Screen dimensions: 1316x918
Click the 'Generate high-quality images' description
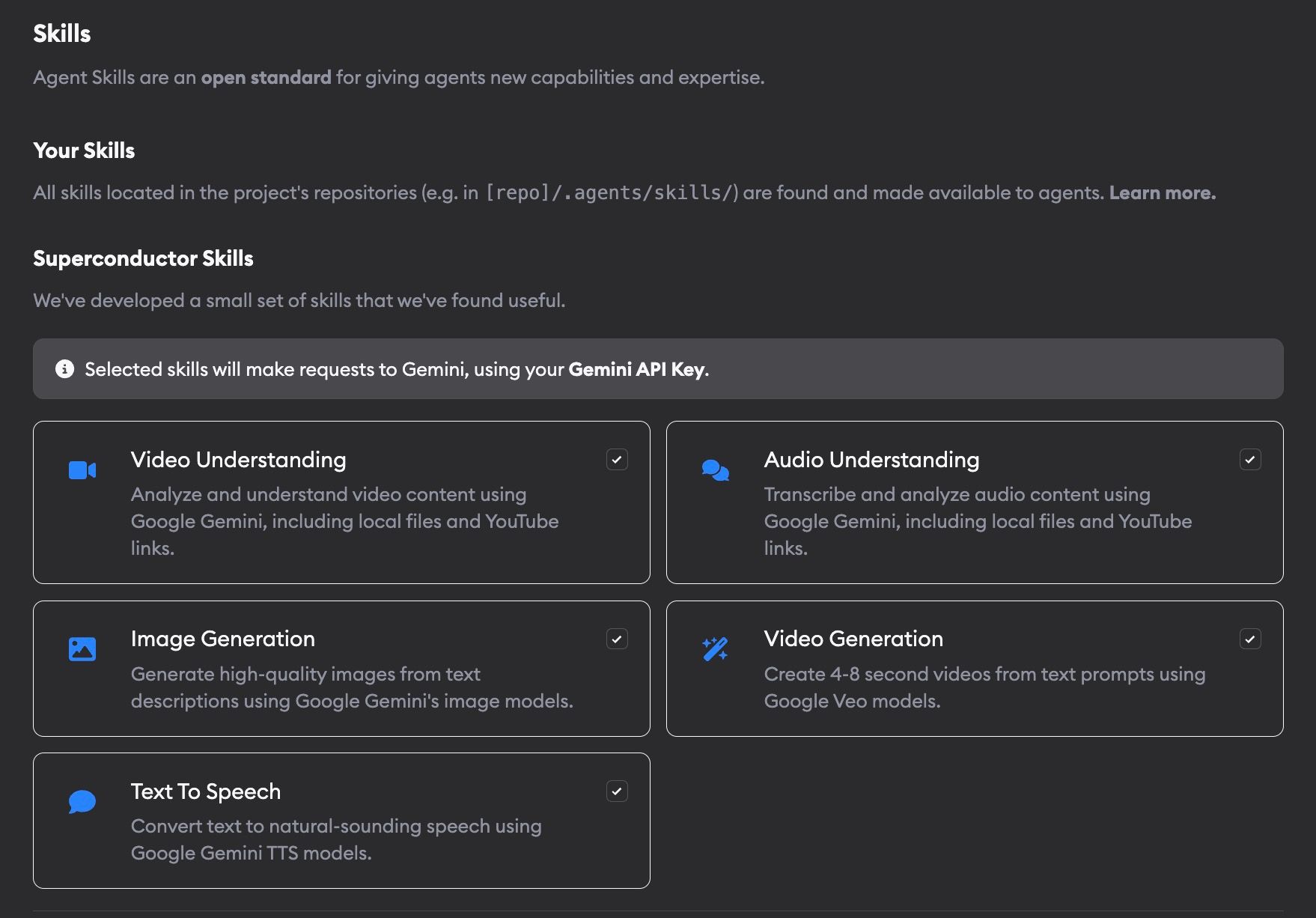click(352, 687)
